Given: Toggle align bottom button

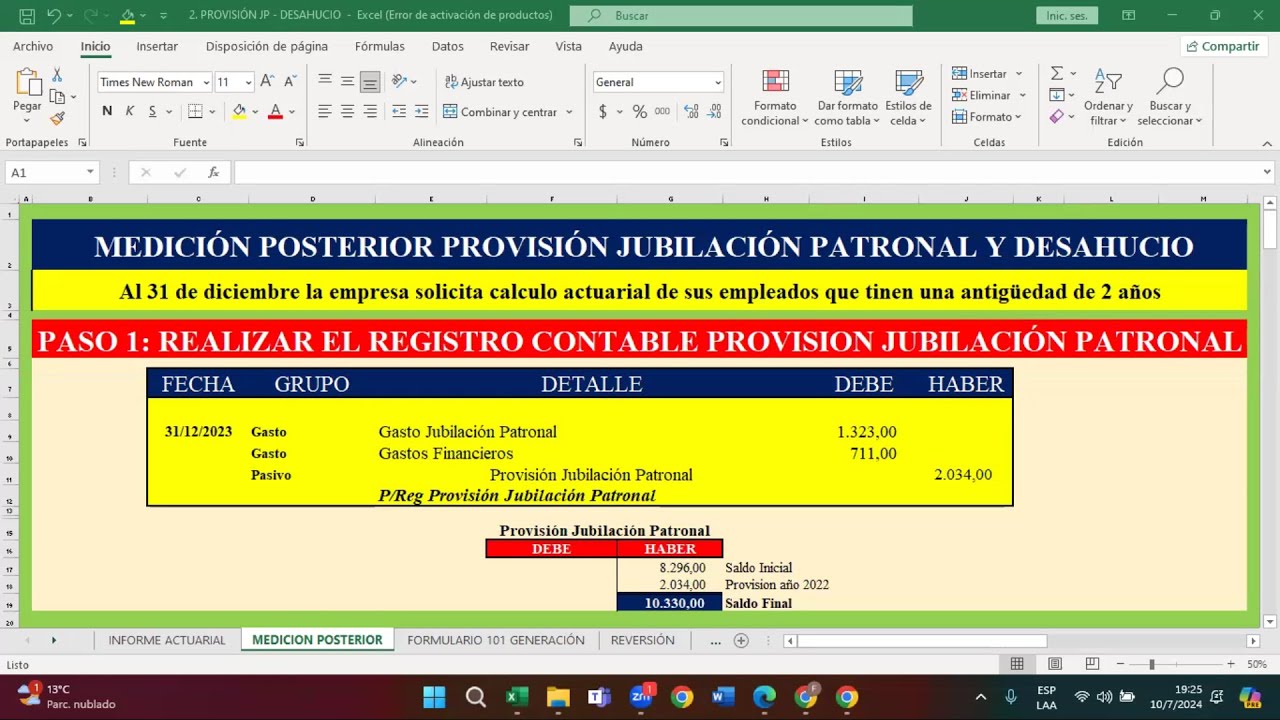Looking at the screenshot, I should pos(370,81).
